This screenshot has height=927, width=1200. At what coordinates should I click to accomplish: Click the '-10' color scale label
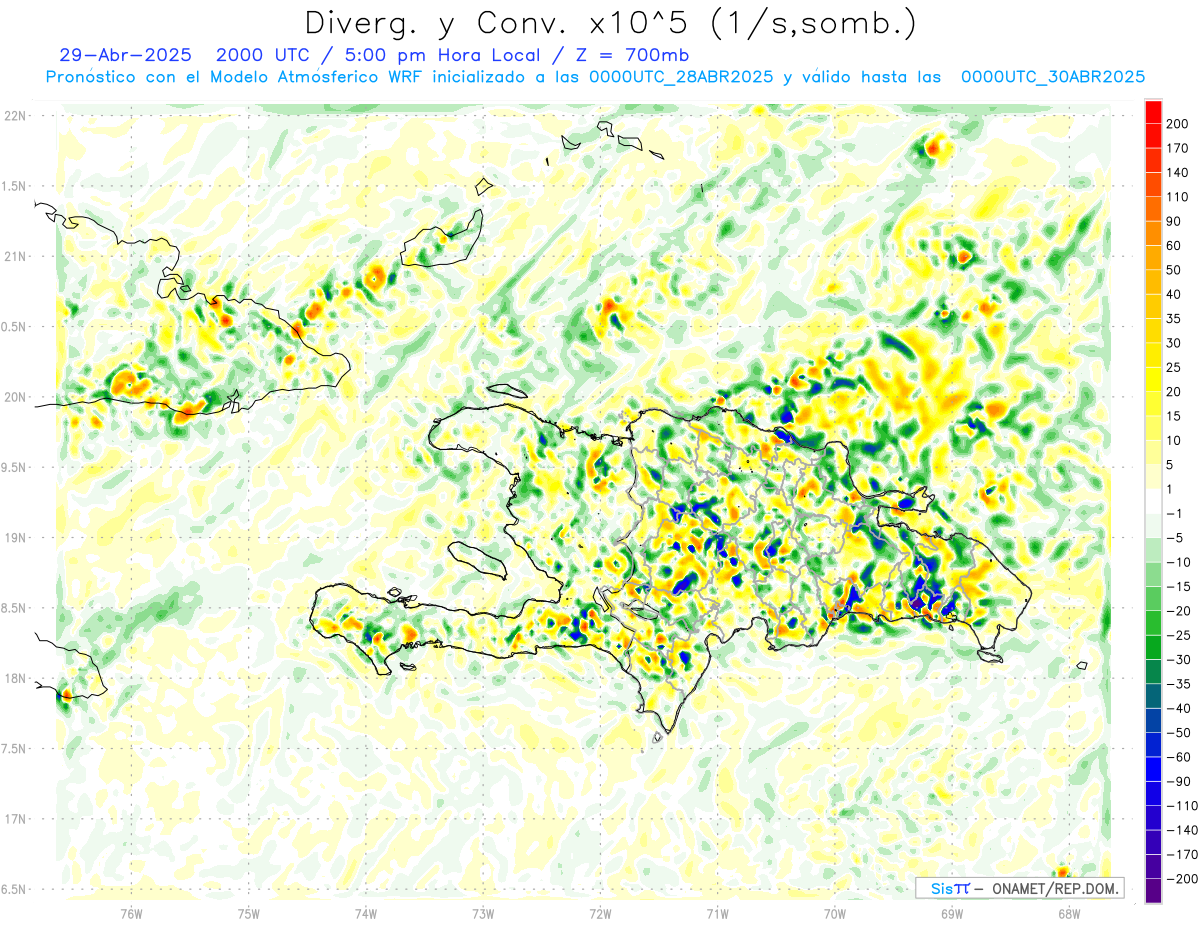(x=1178, y=562)
